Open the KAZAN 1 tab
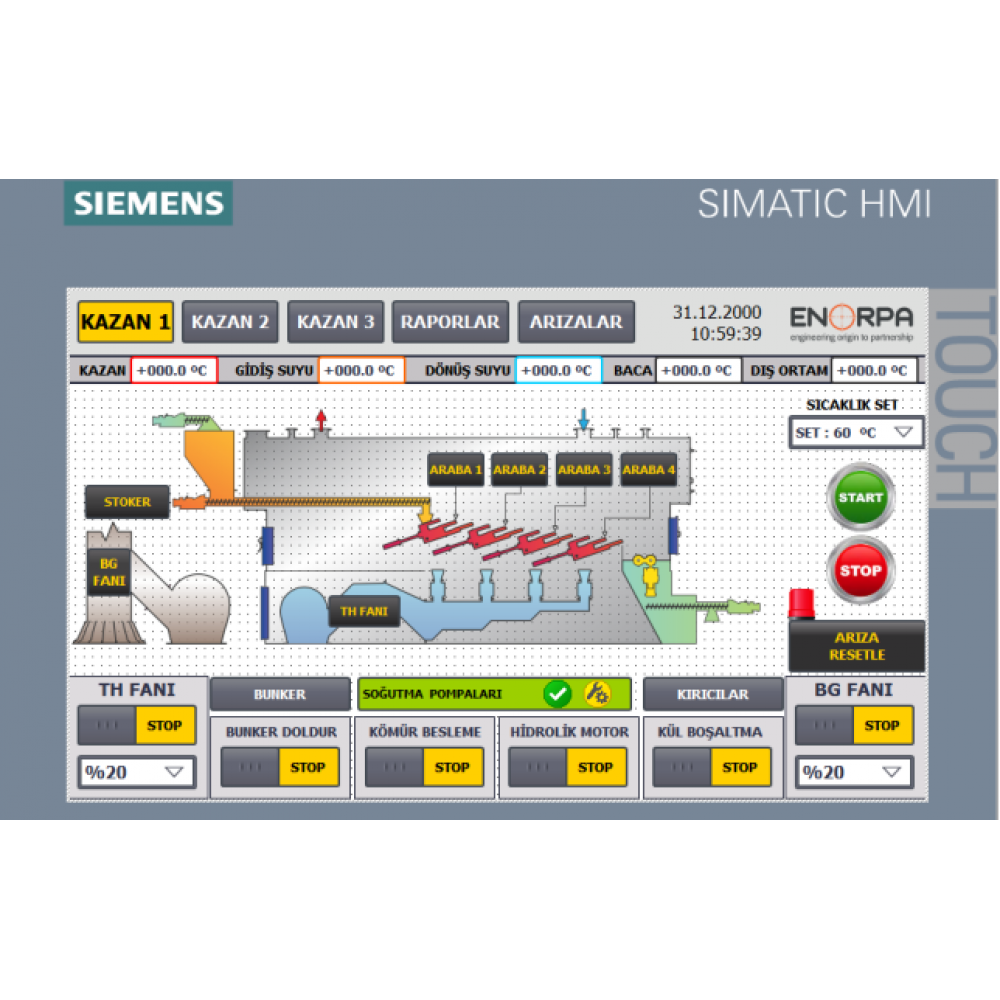 (x=126, y=321)
